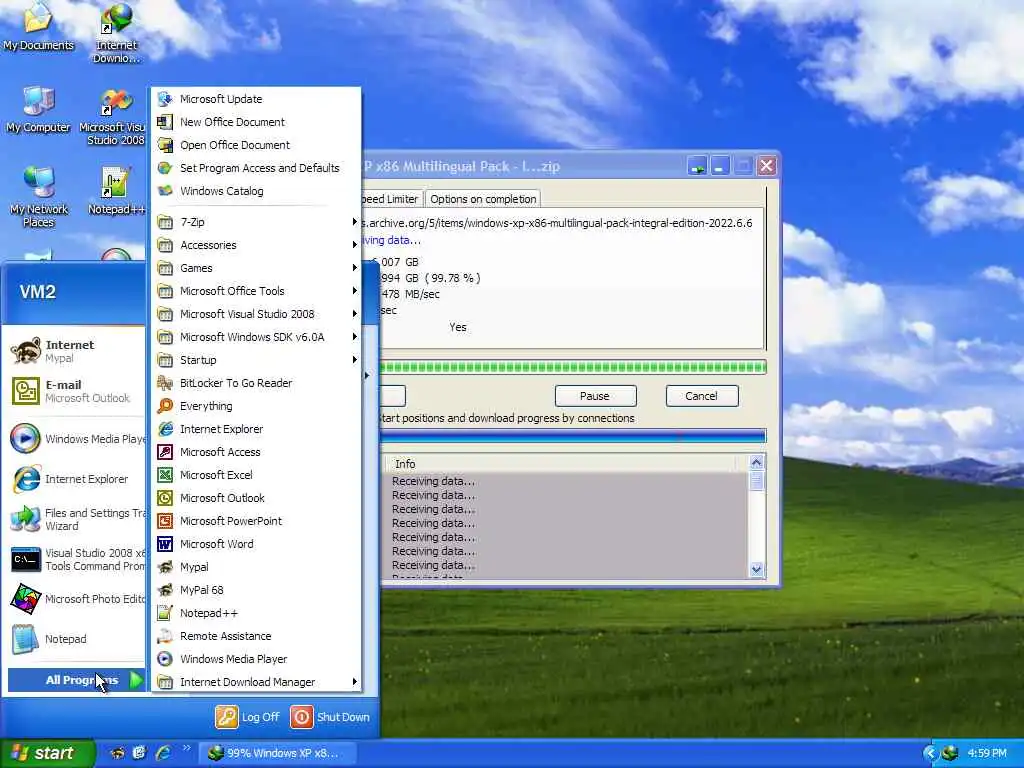The width and height of the screenshot is (1024, 768).
Task: Launch Set Program Access and Defaults
Action: point(256,168)
